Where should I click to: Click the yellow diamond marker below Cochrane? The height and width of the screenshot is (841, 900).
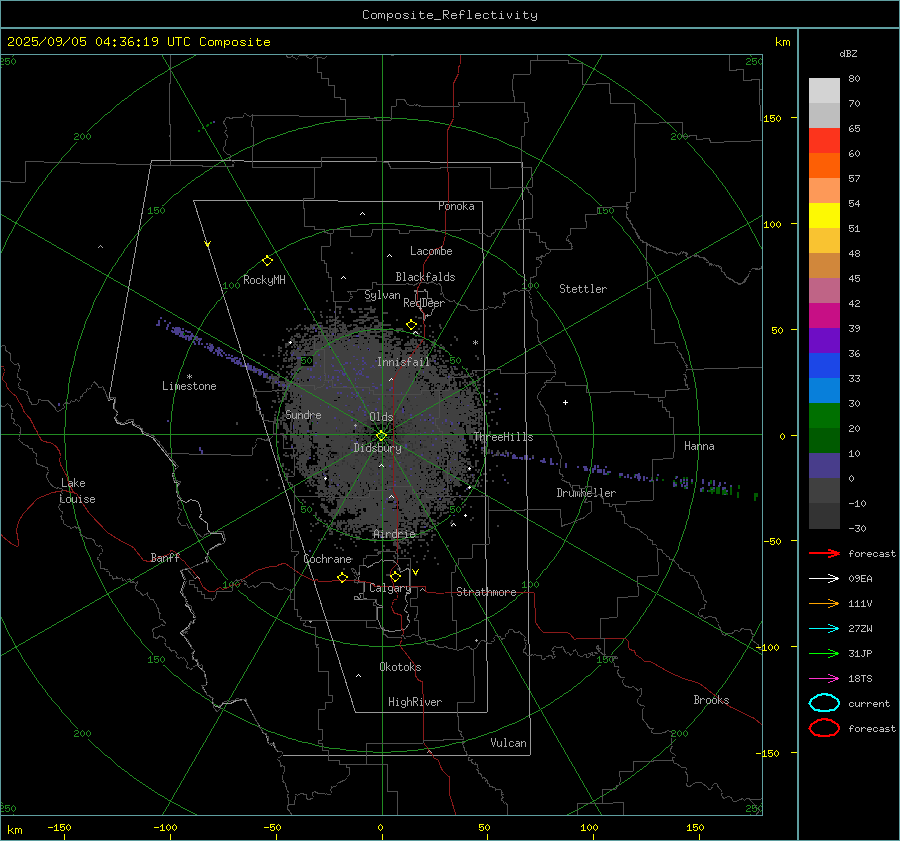pos(343,577)
